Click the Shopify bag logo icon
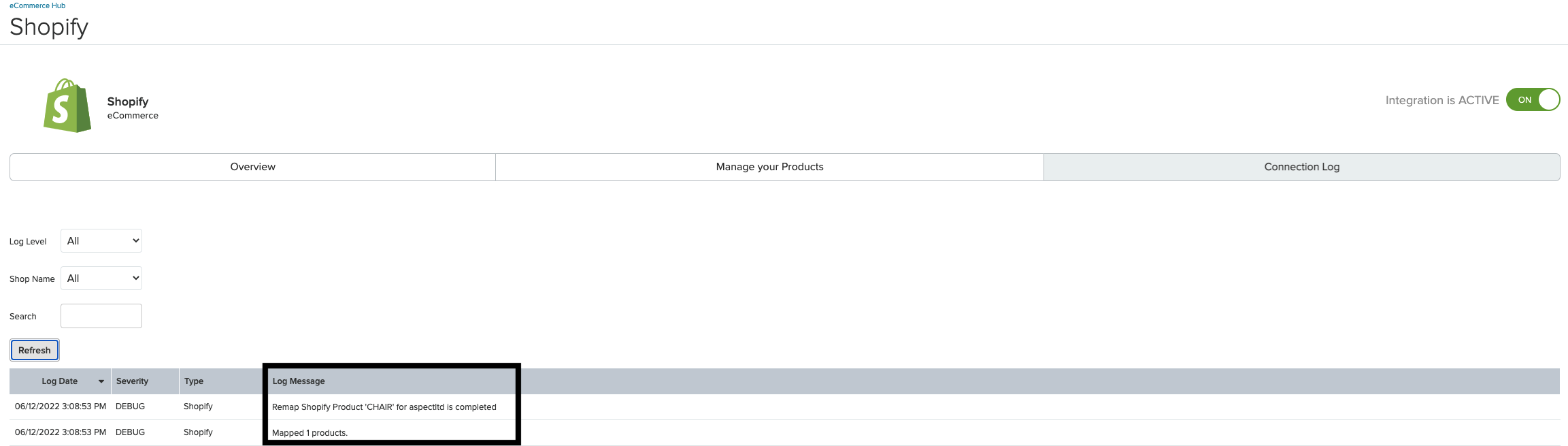Screen dimensions: 1568x446 67,106
